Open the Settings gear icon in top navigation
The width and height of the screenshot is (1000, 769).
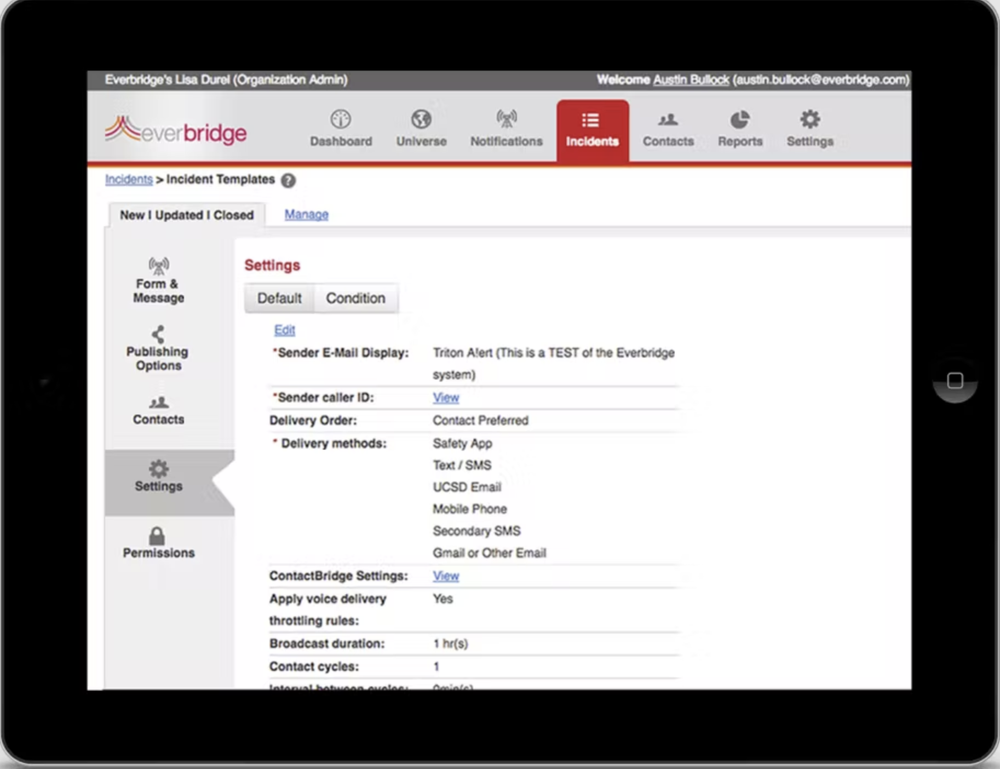[x=810, y=119]
